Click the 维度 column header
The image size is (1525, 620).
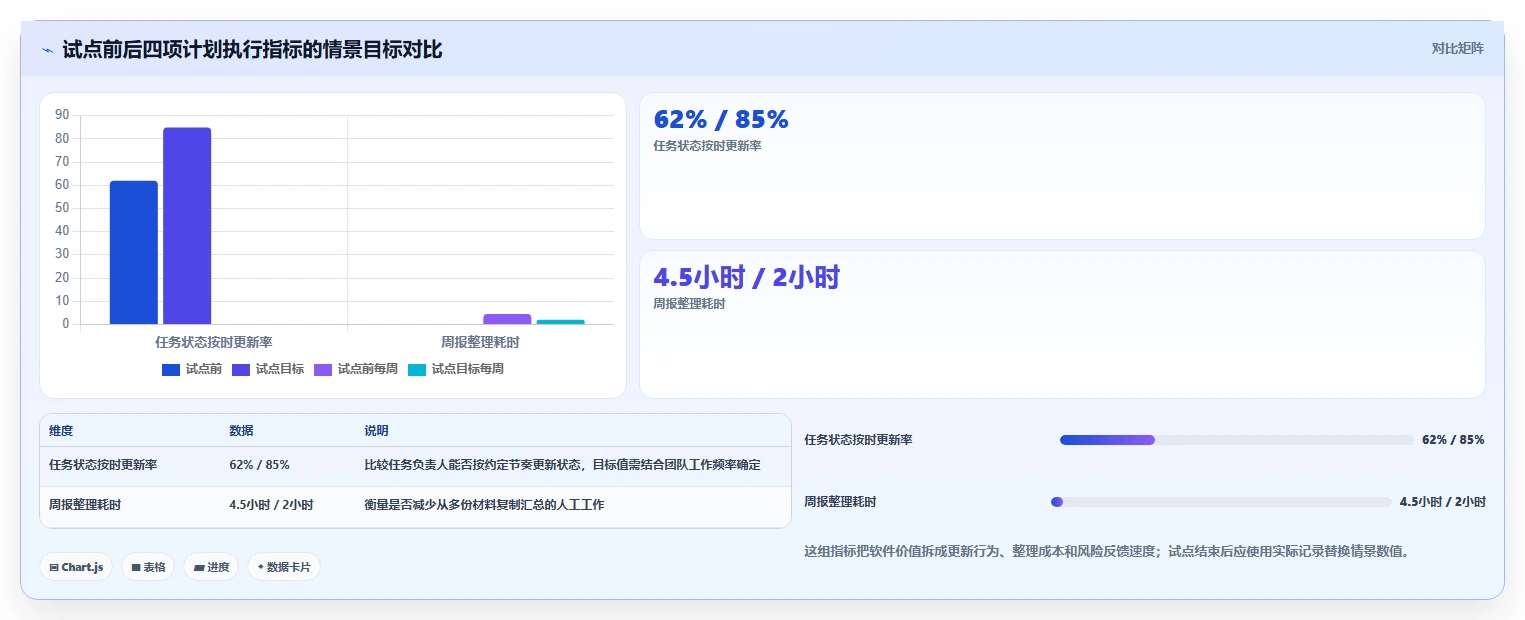(x=61, y=431)
